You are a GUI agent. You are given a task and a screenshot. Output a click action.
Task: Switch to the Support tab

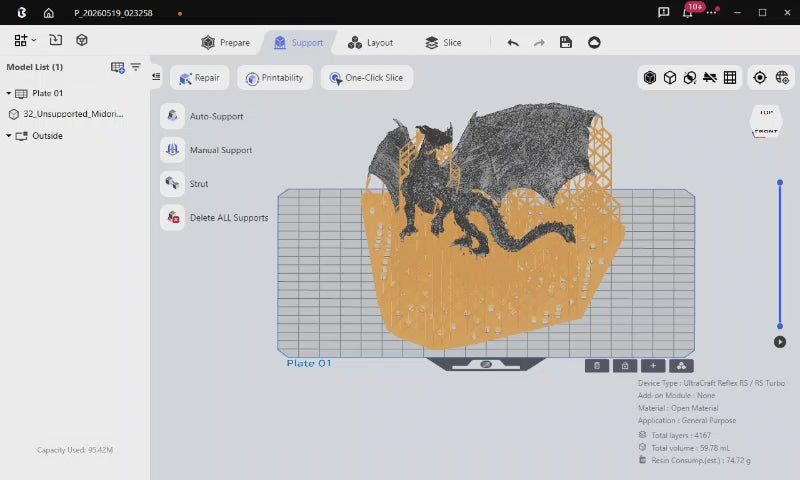pyautogui.click(x=298, y=42)
